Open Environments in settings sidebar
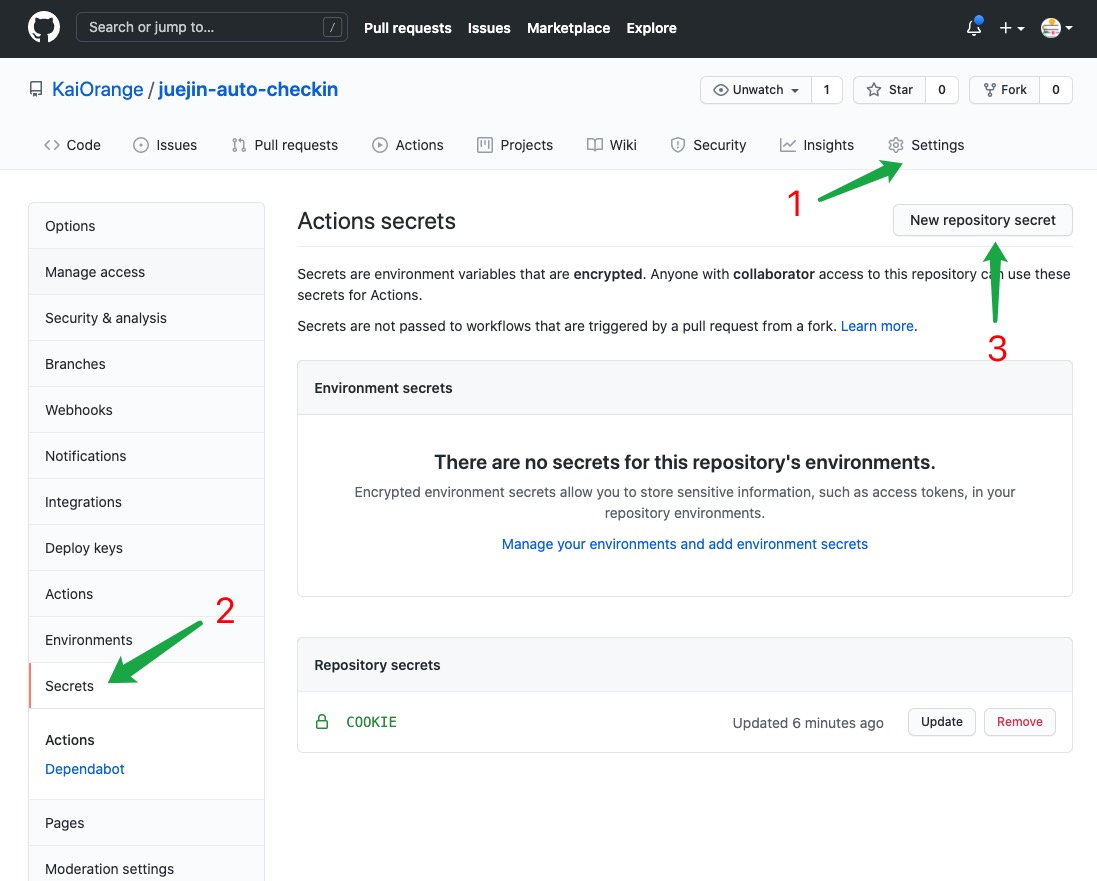The image size is (1097, 881). click(146, 640)
